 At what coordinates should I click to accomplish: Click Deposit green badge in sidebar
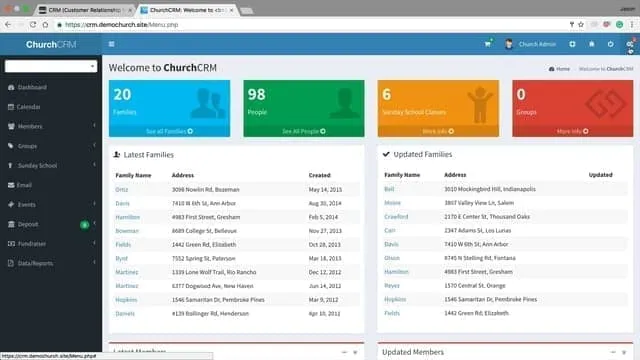84,225
